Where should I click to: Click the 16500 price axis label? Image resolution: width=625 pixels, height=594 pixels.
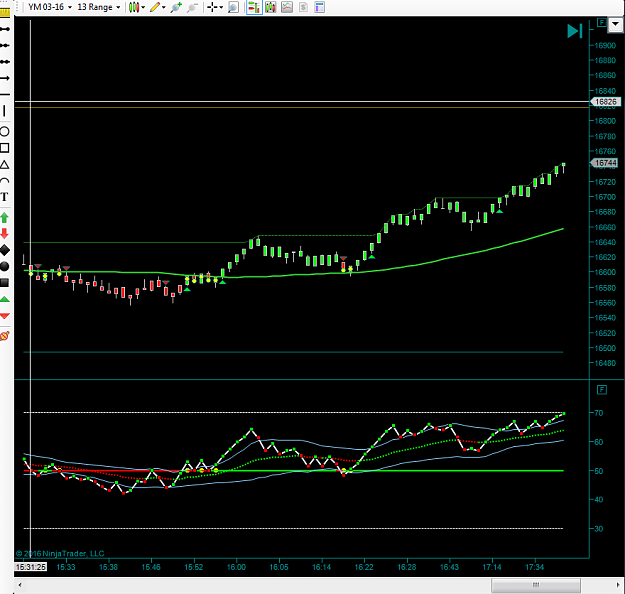click(605, 348)
